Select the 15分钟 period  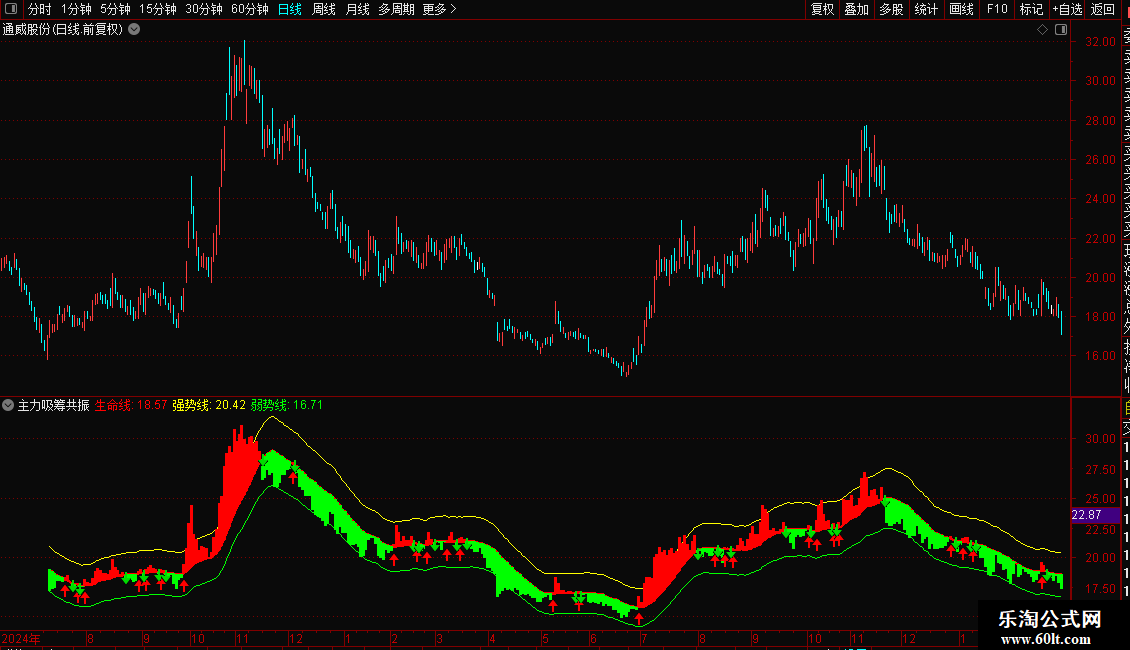coord(158,9)
